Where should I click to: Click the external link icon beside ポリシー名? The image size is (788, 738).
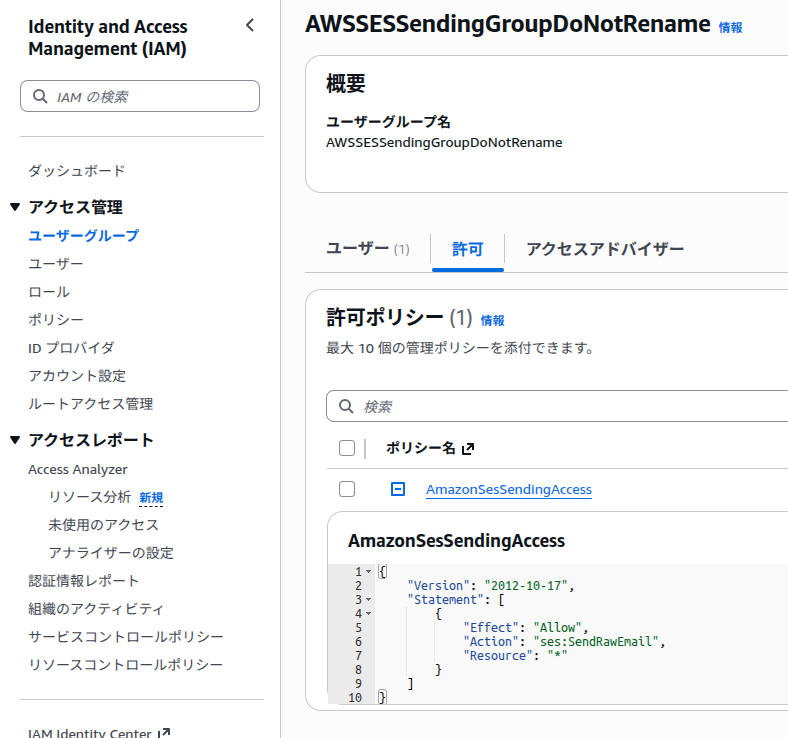click(467, 449)
